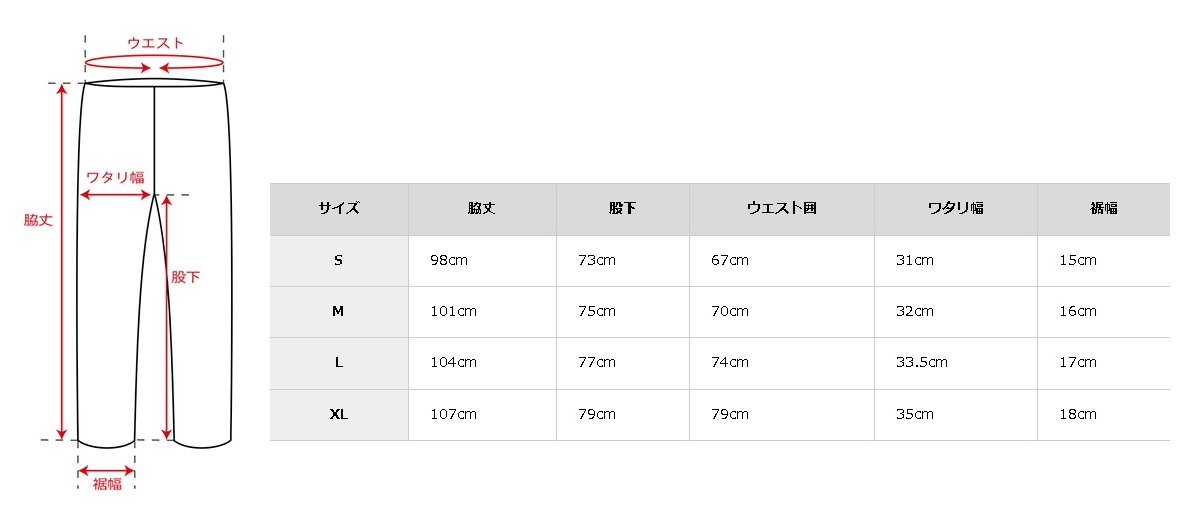The image size is (1191, 519).
Task: Select the XL size row label
Action: (339, 415)
